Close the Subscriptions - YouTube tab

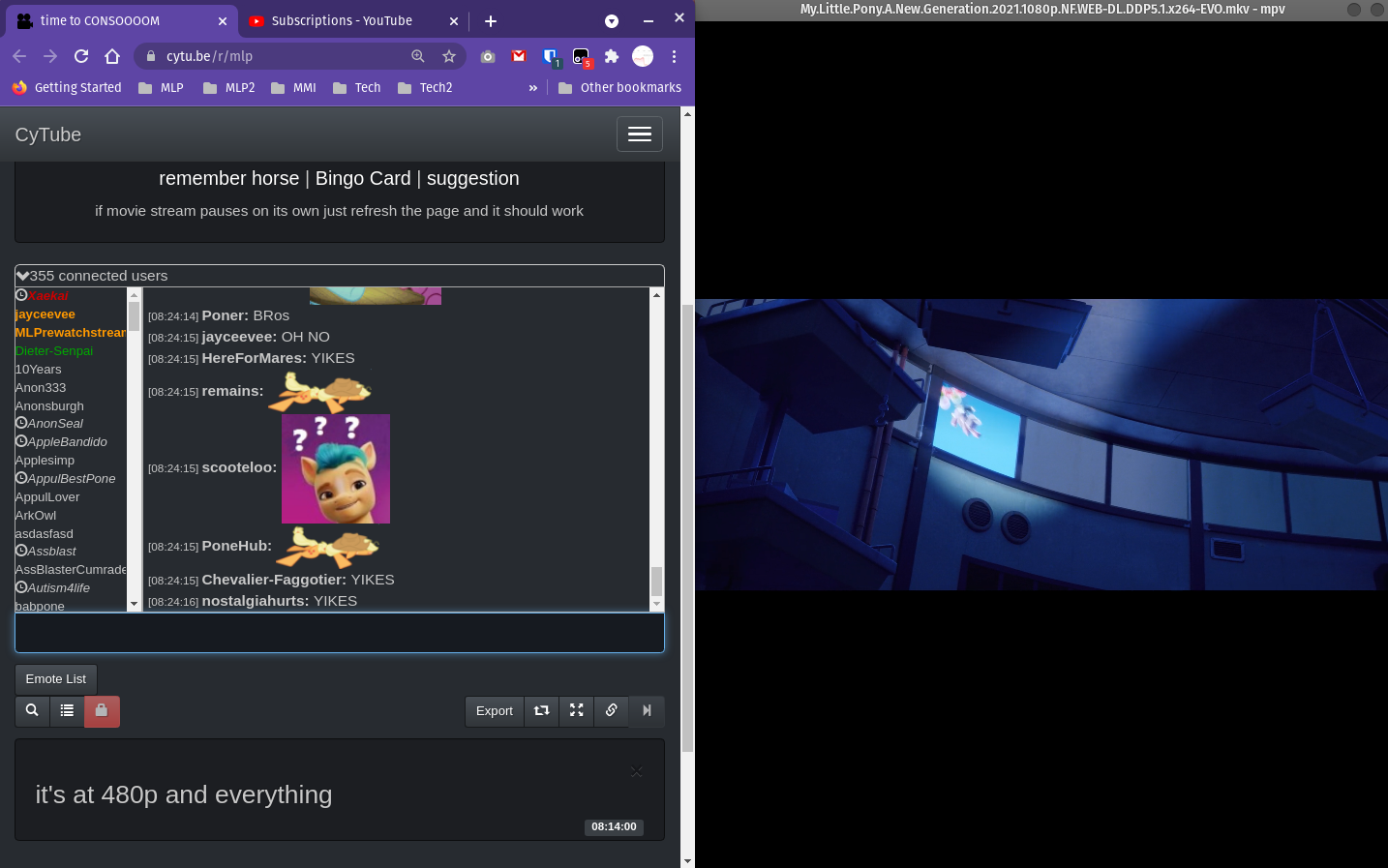tap(454, 21)
